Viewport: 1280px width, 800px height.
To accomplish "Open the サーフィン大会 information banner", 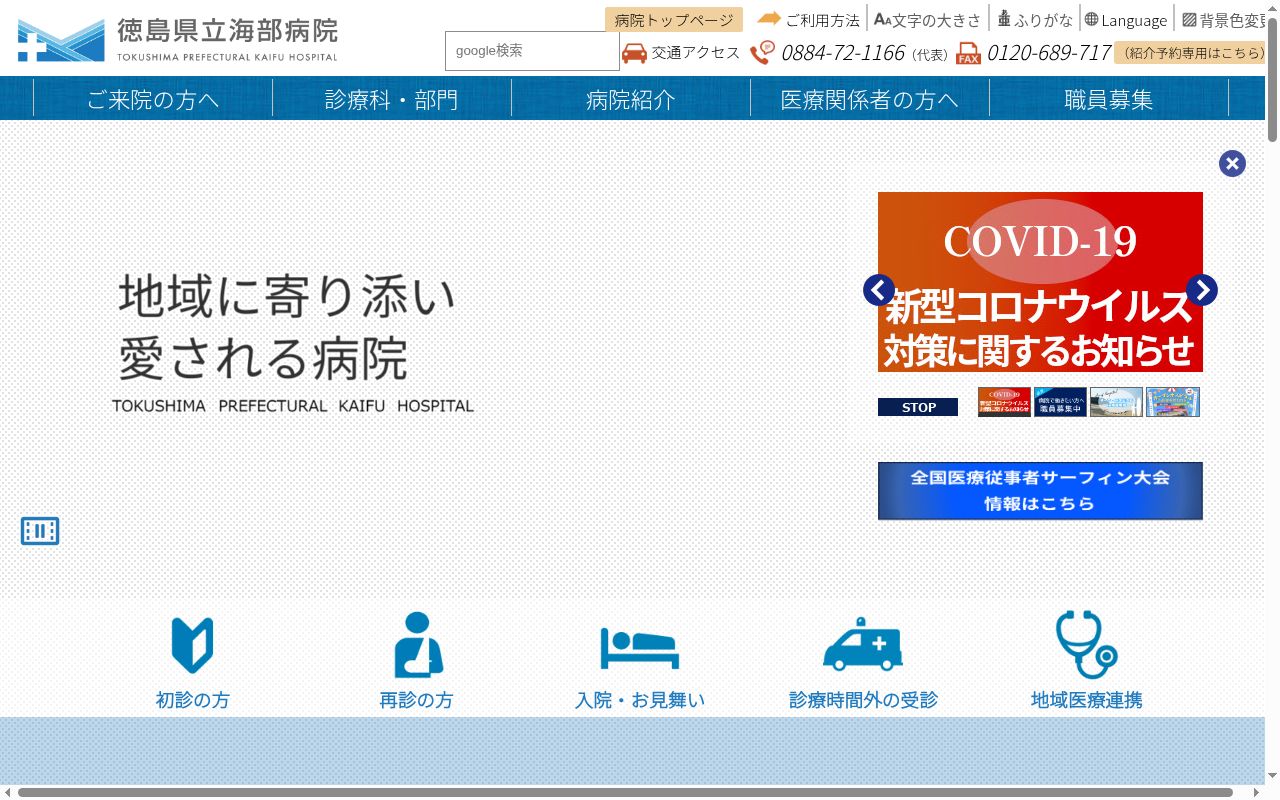I will [1040, 491].
